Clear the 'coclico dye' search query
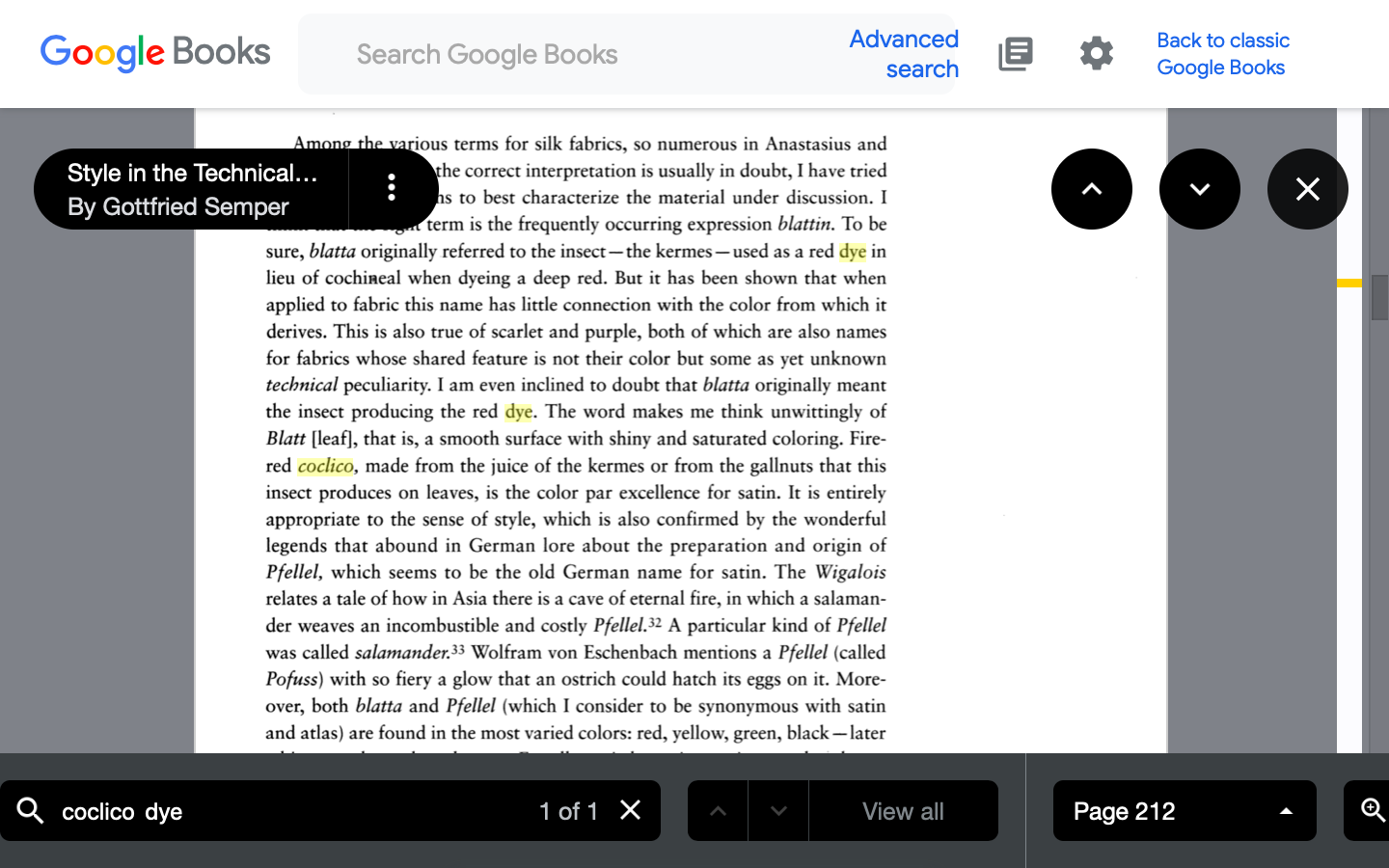The width and height of the screenshot is (1389, 868). pos(630,810)
